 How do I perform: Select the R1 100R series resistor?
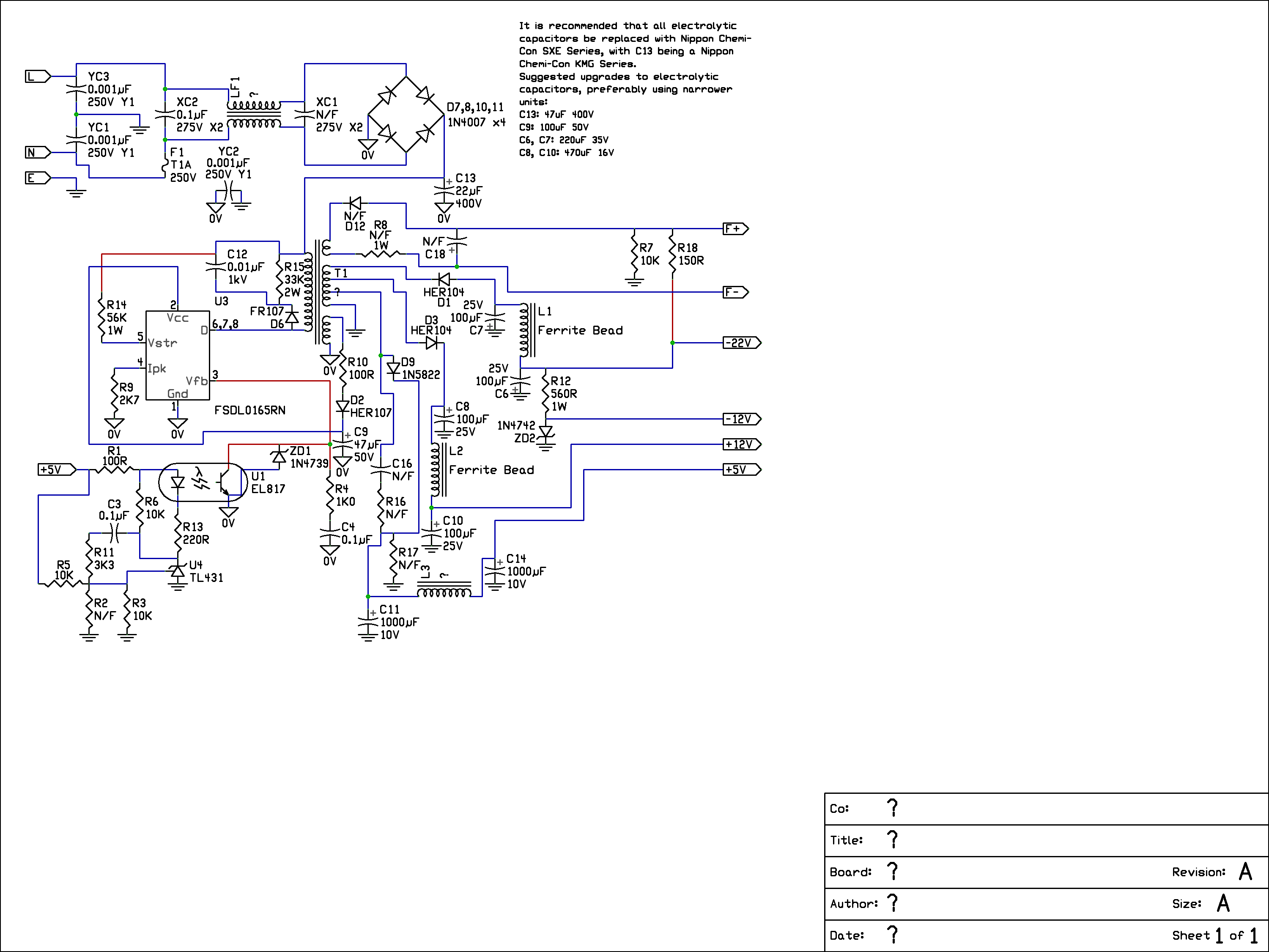[x=114, y=469]
